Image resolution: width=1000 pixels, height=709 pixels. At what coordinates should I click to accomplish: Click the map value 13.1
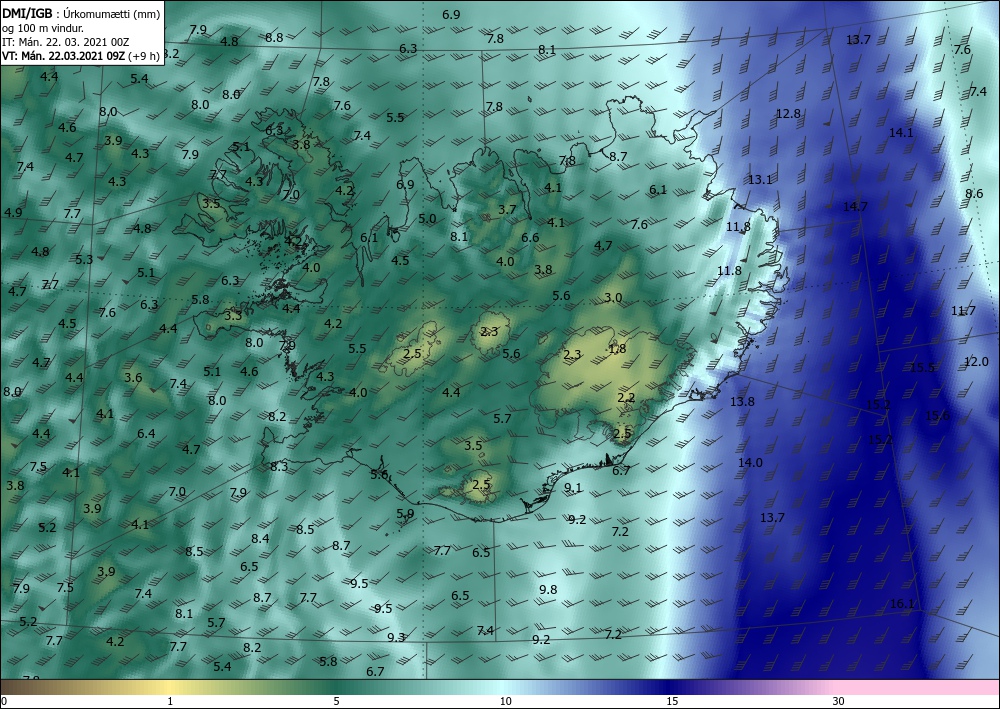[760, 180]
